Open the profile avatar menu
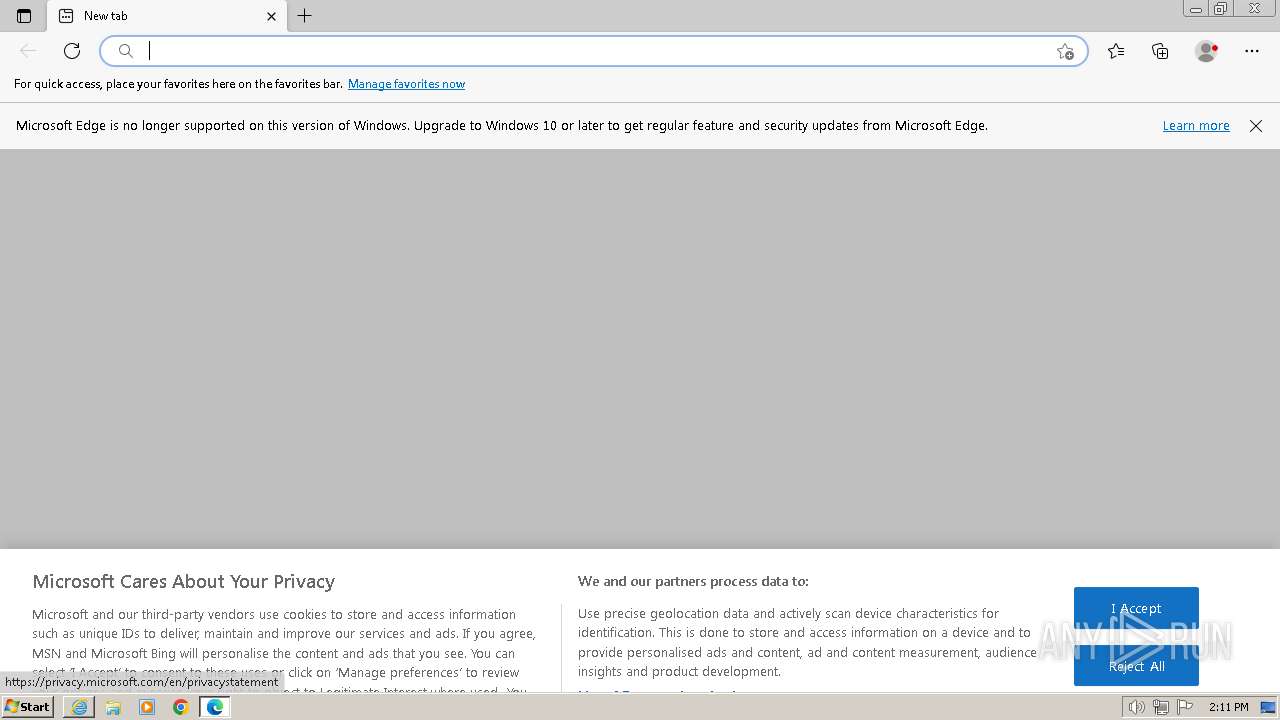 coord(1206,51)
